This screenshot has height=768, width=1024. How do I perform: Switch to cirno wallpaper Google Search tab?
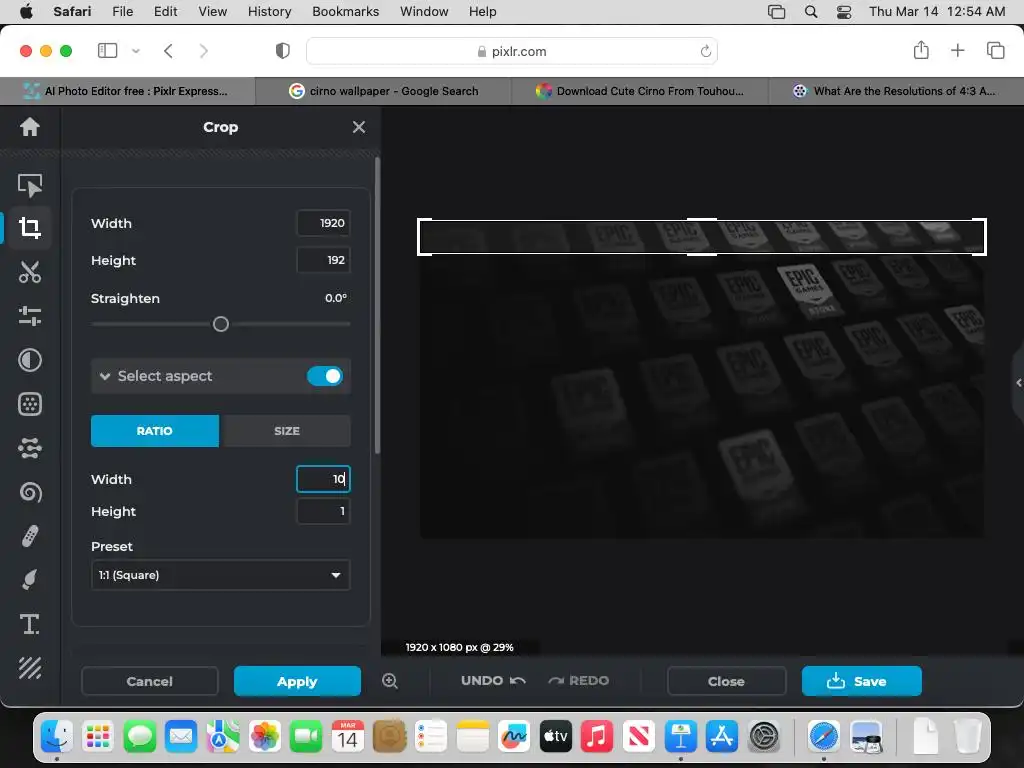point(383,91)
